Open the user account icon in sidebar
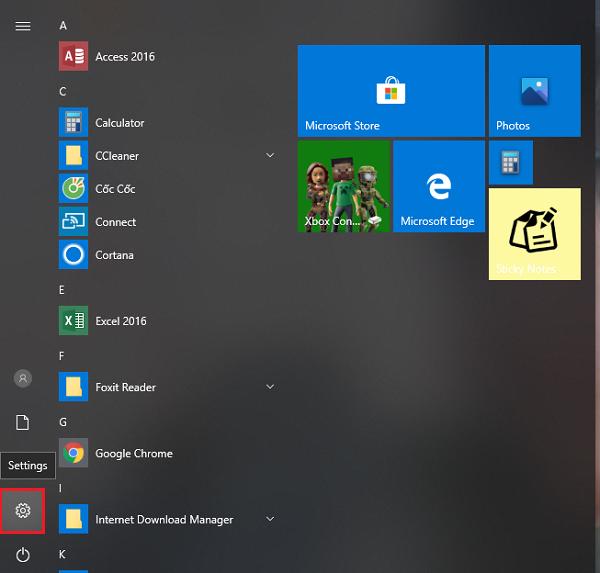Screen dimensions: 600x573 pos(23,379)
